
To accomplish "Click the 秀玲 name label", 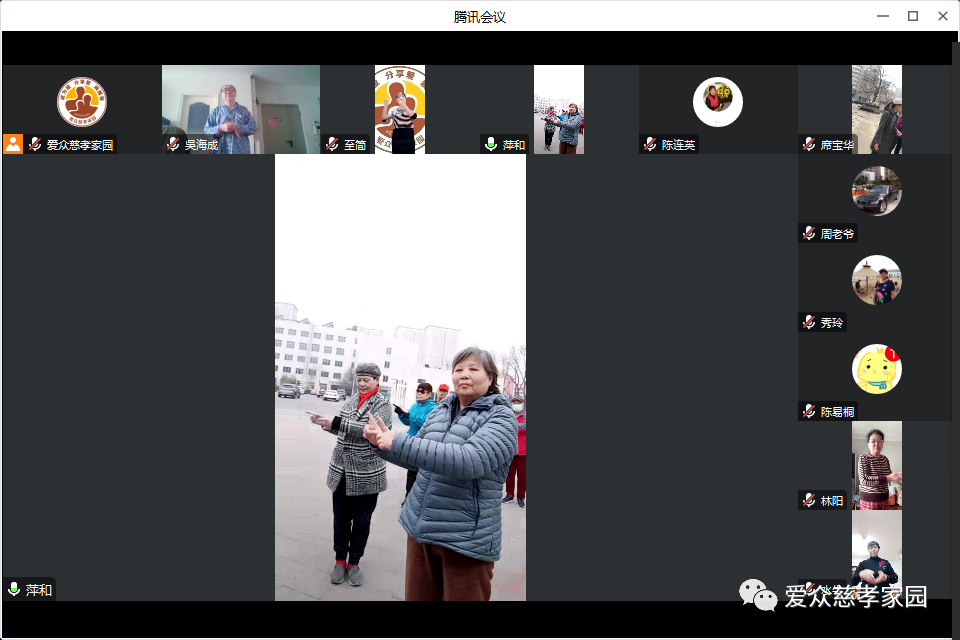I will tap(832, 323).
